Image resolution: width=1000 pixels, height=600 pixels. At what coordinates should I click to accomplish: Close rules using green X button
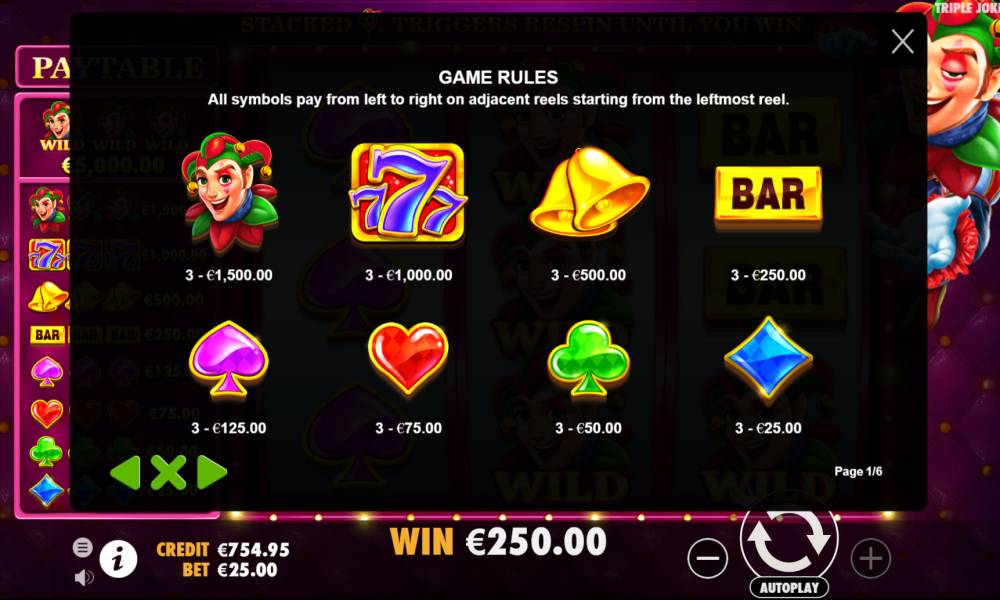tap(168, 472)
